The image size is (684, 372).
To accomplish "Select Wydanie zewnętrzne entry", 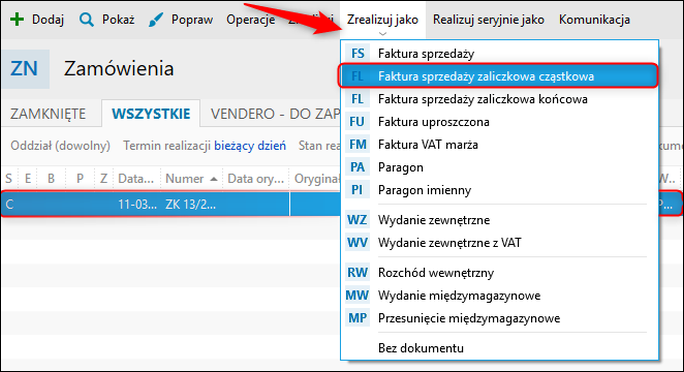I will (499, 220).
